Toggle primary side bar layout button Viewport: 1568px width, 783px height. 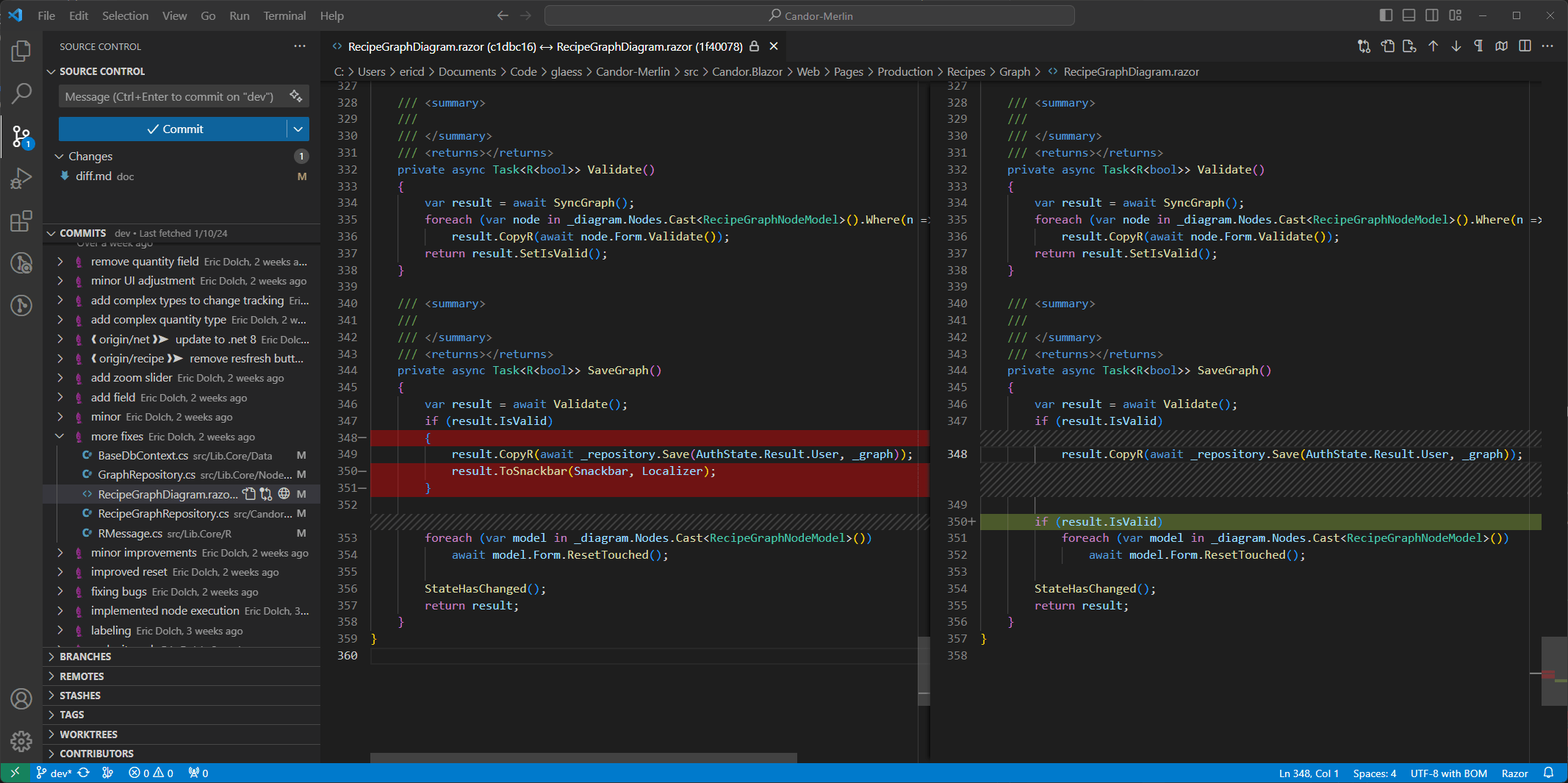click(x=1386, y=15)
